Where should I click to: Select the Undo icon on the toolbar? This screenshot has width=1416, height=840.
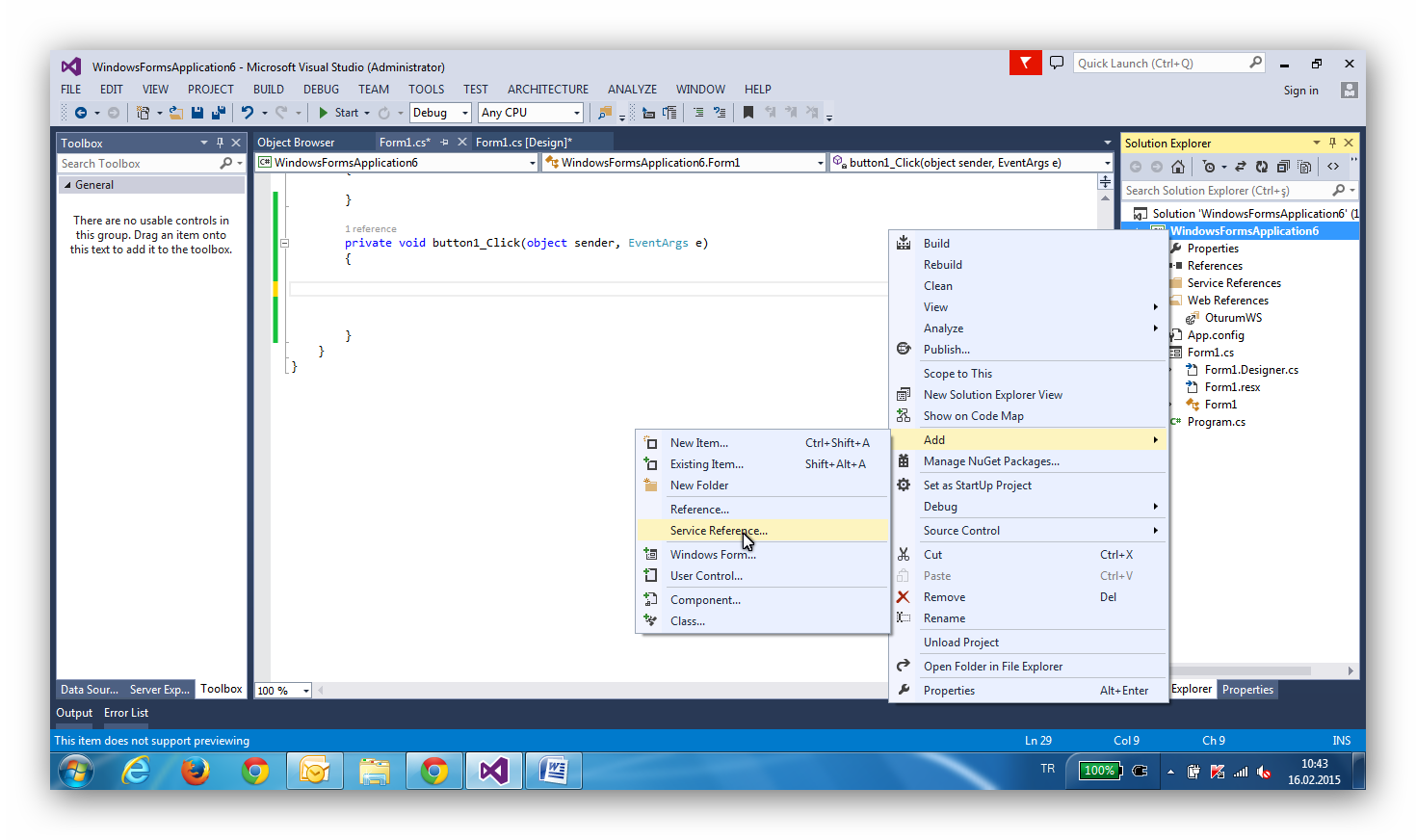[249, 112]
